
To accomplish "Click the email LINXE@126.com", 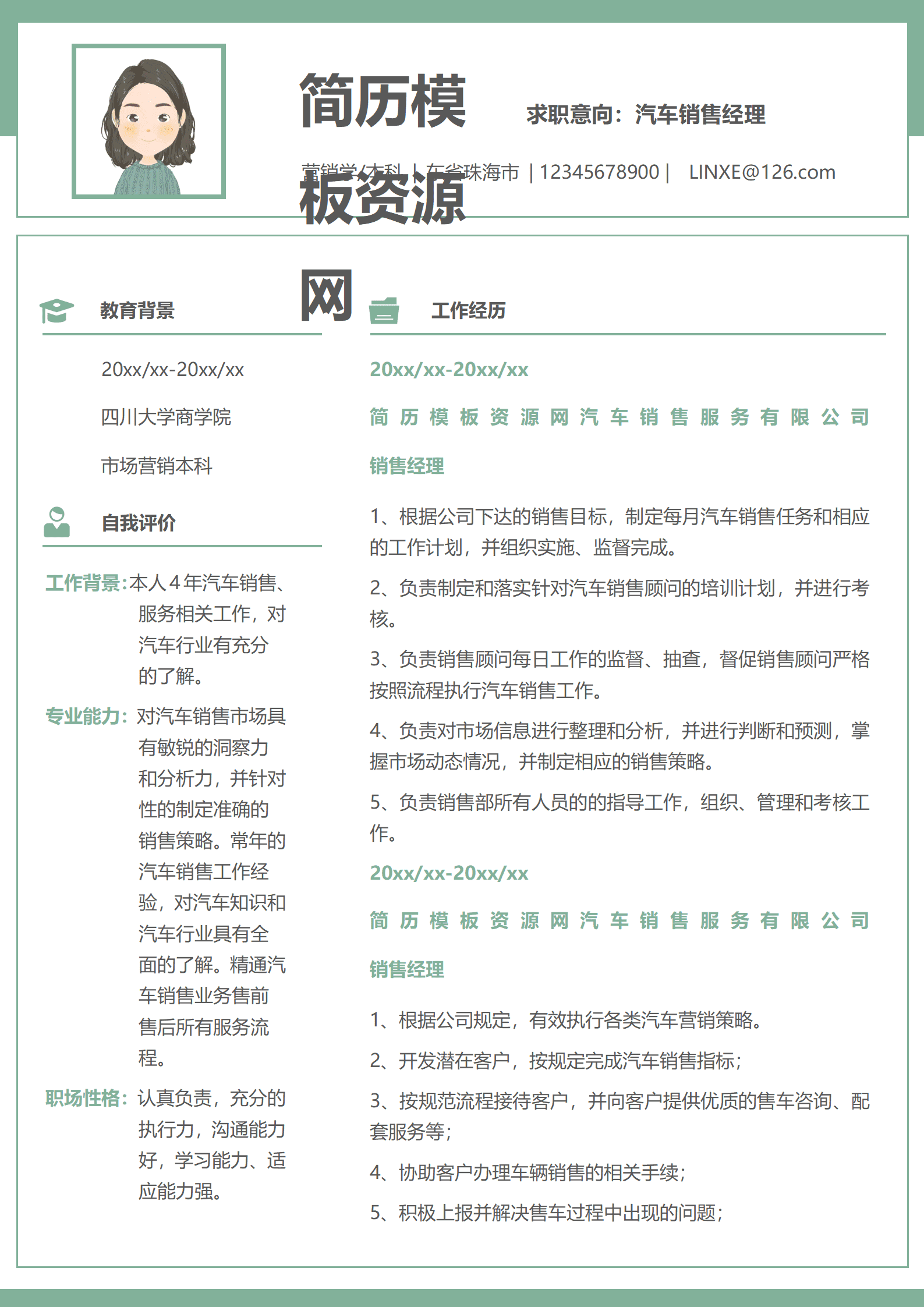I will (x=762, y=172).
